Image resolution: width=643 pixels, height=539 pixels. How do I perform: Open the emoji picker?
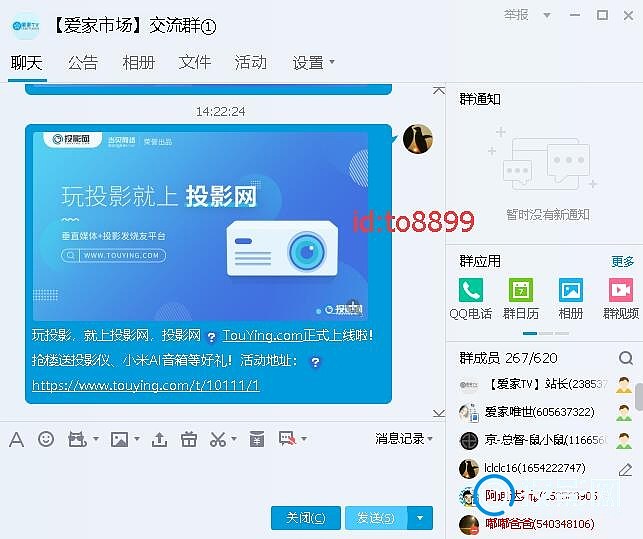pos(46,439)
